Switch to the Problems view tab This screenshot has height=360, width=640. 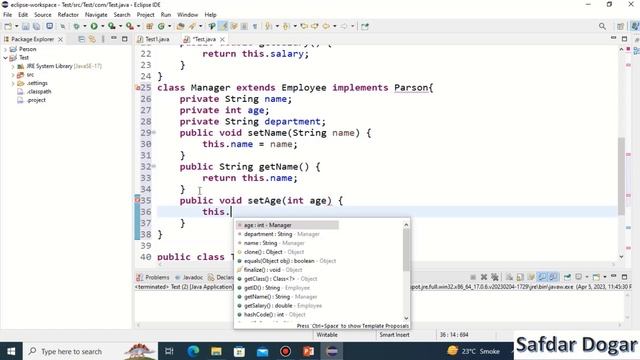pos(153,277)
